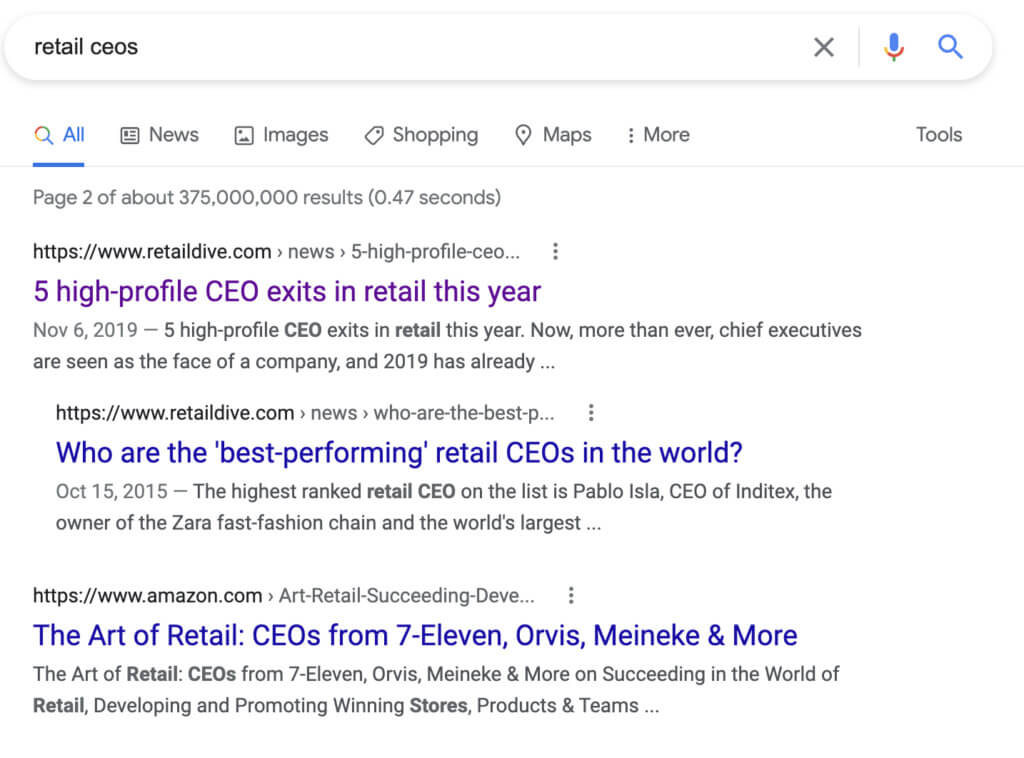
Task: Click the magnifying glass search icon
Action: (x=950, y=46)
